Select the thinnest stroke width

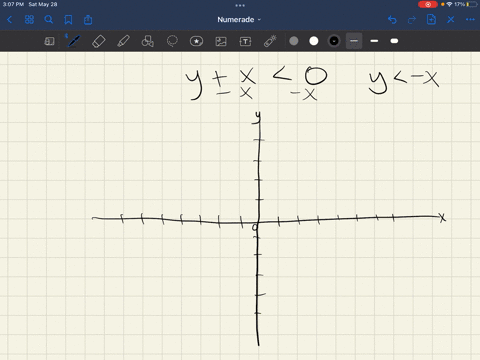(354, 41)
